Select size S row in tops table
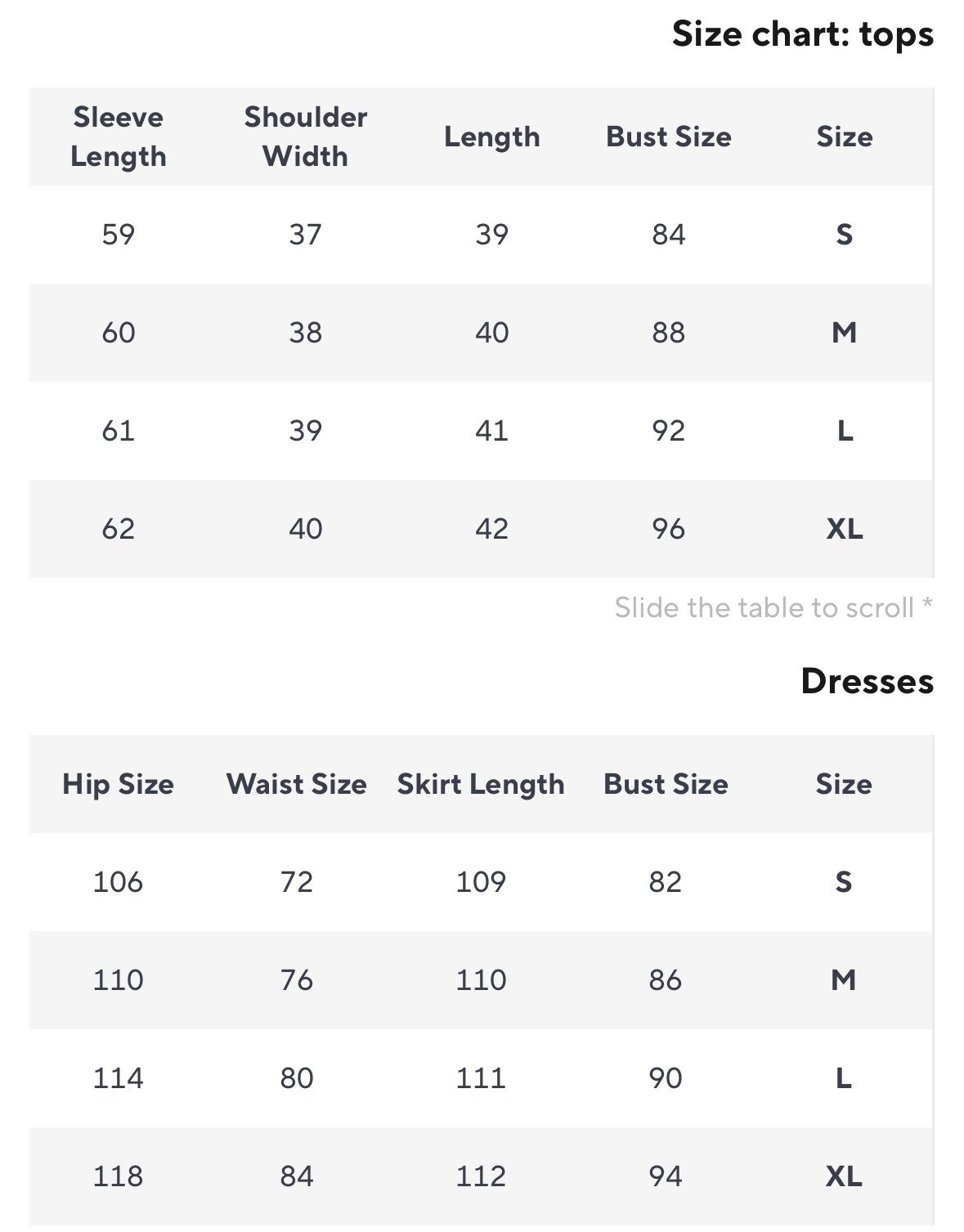This screenshot has width=964, height=1232. point(844,235)
